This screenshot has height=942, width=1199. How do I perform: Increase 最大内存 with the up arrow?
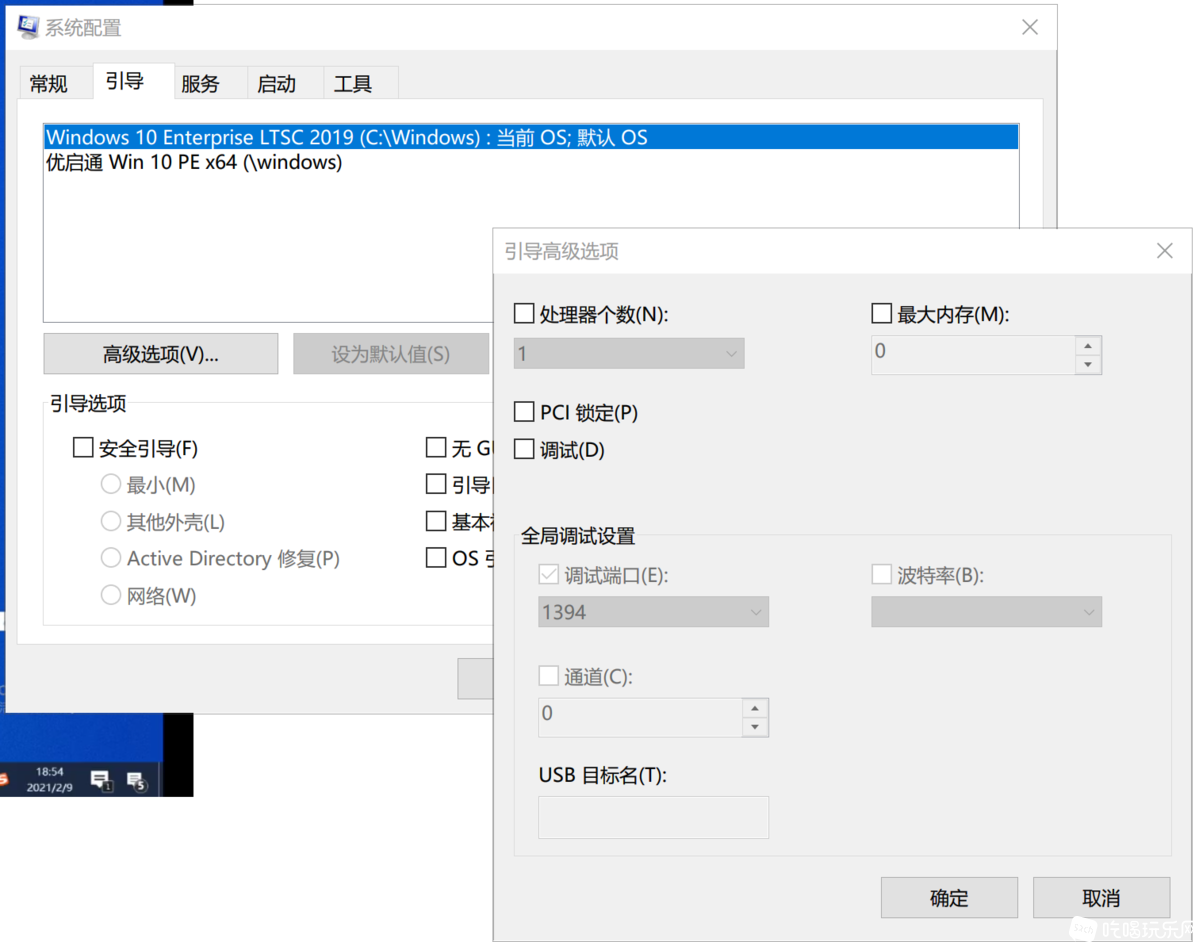(x=1088, y=346)
